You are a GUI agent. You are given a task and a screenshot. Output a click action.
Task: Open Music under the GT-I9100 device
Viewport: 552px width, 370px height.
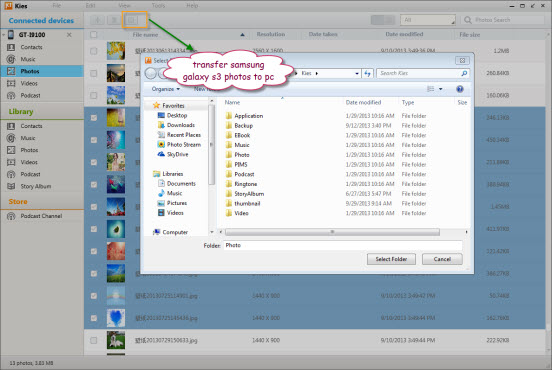coord(27,59)
